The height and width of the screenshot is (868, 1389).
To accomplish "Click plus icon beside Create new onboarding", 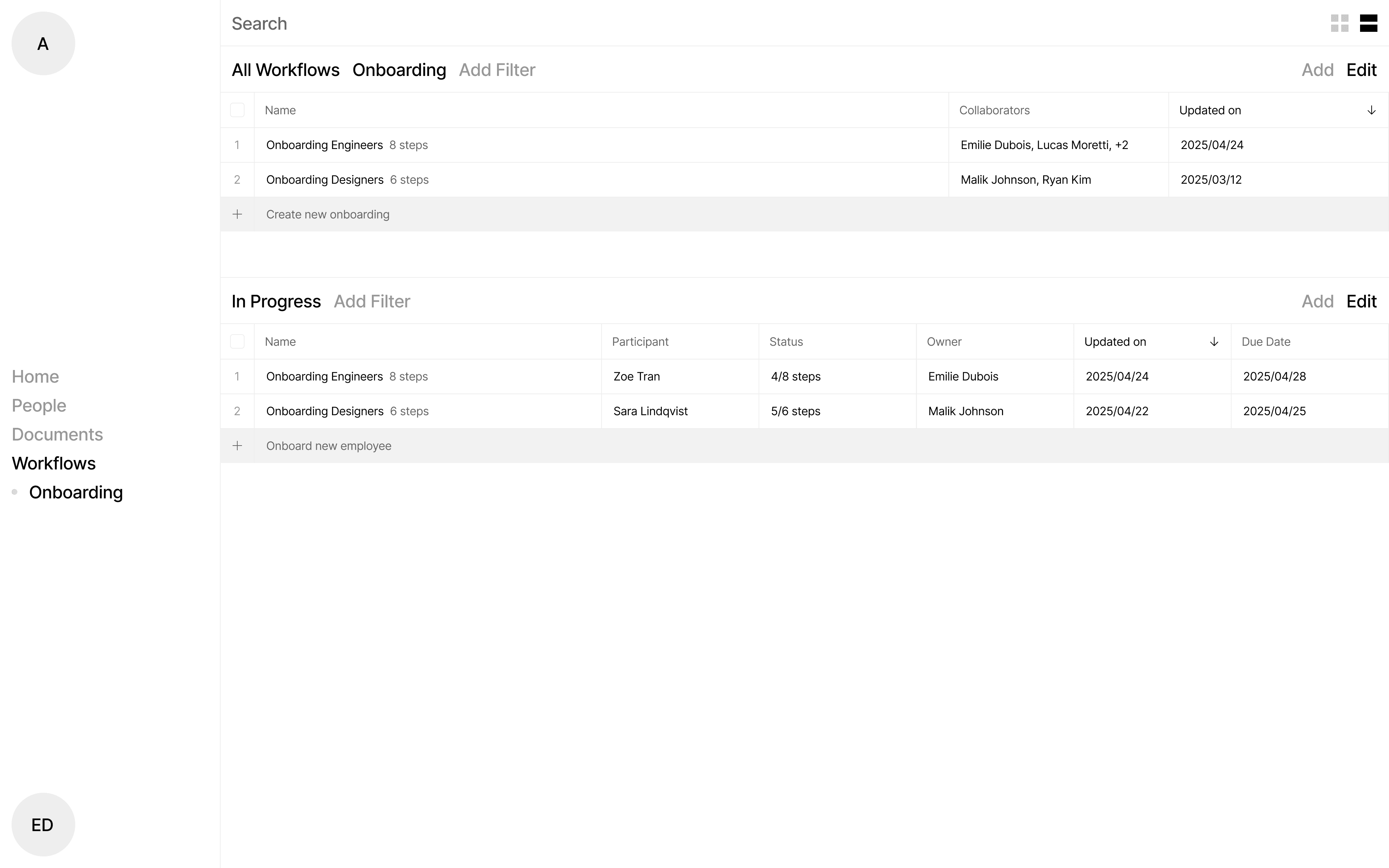I will click(x=237, y=214).
